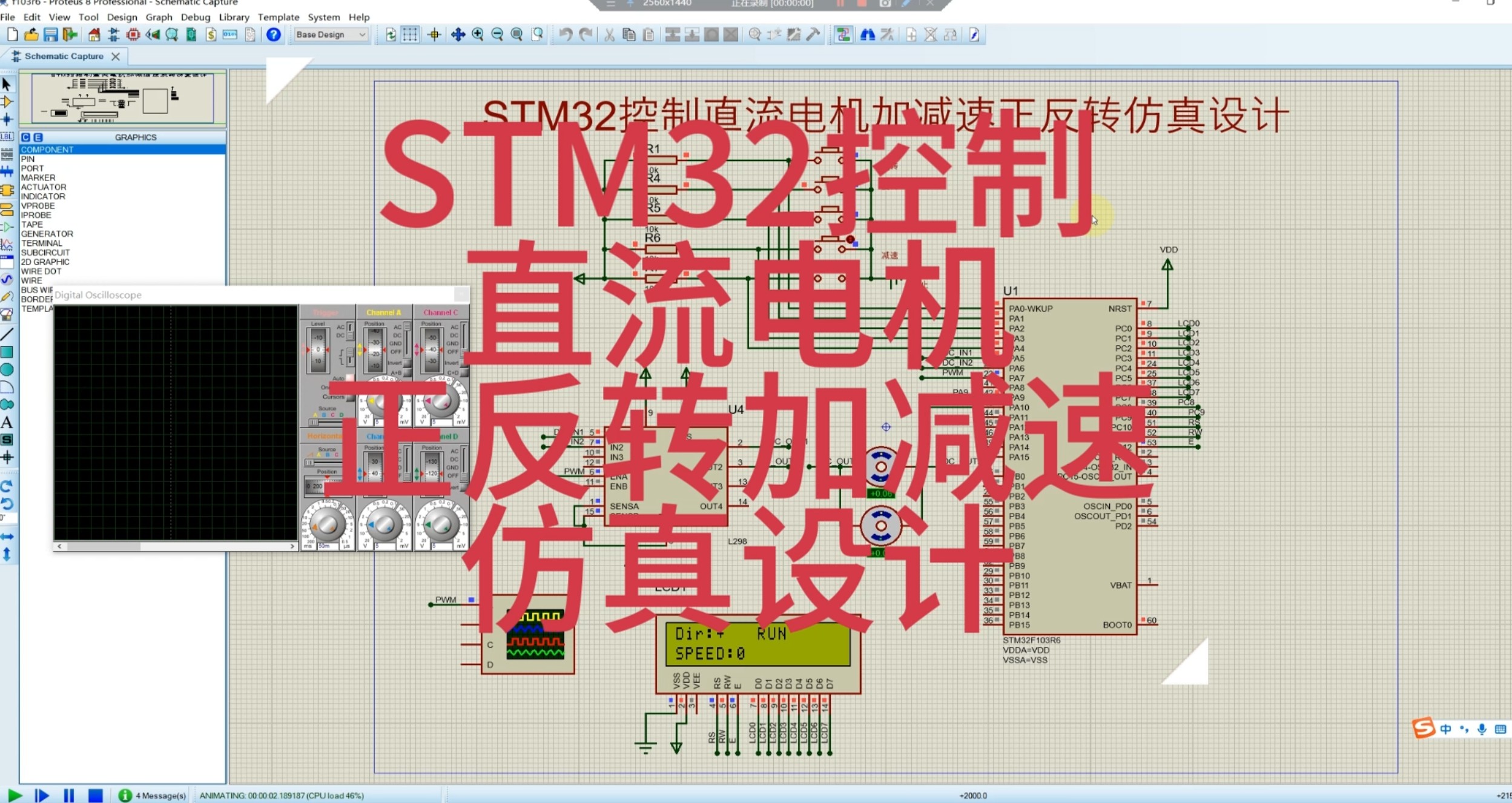1512x803 pixels.
Task: Click the Pan/center blue arrows icon
Action: point(458,35)
